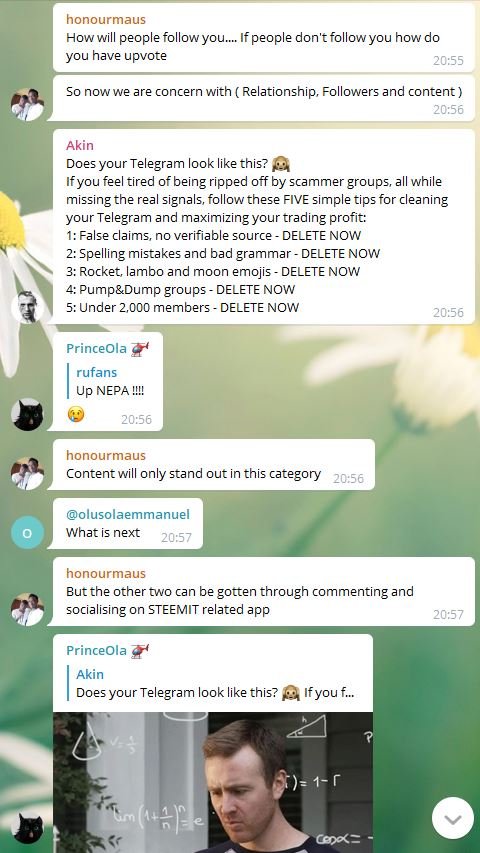The height and width of the screenshot is (853, 480).
Task: Click the helicopter emoji after PrinceOla's first name
Action: tap(140, 349)
